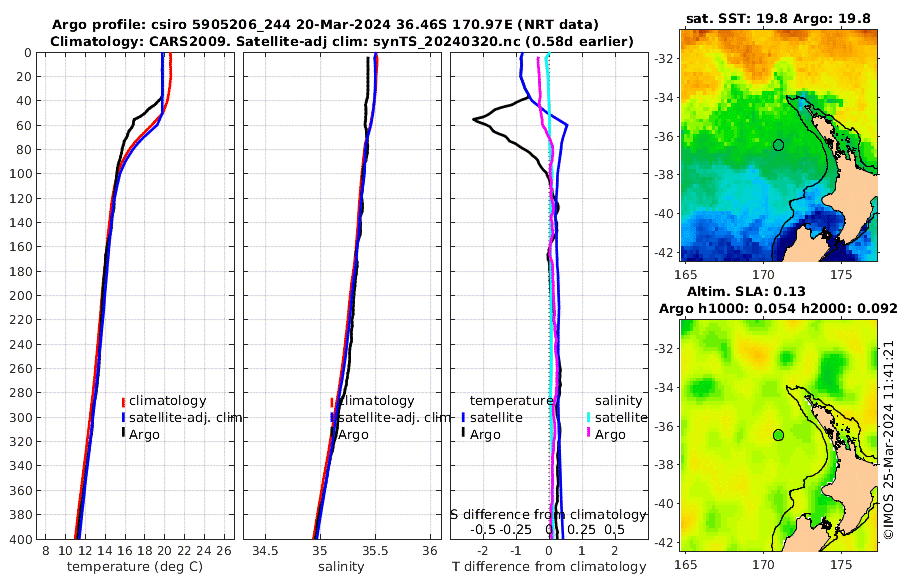Click the Argo float marker on SST map
The image size is (900, 580).
[778, 145]
